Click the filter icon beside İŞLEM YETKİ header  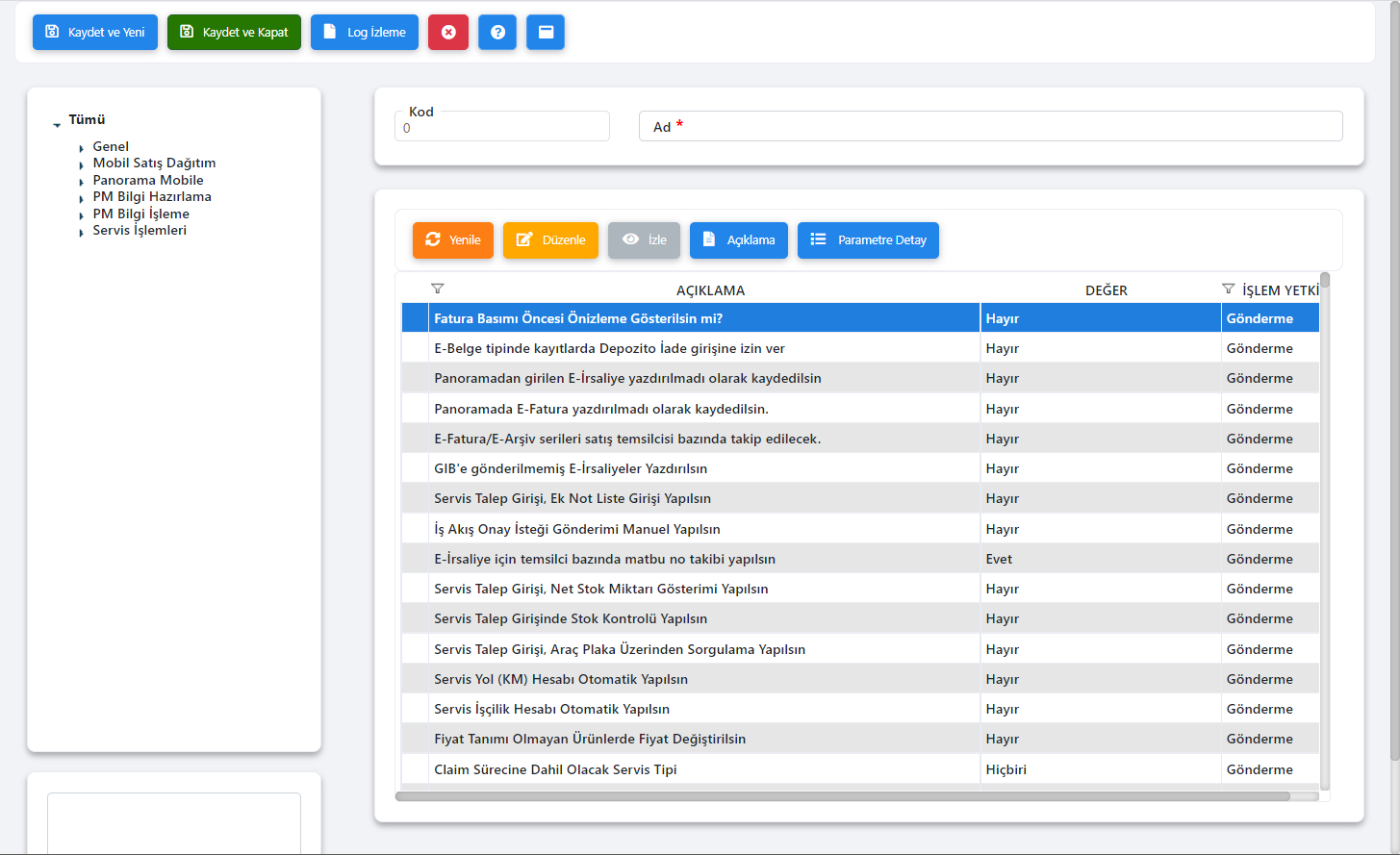[1228, 289]
